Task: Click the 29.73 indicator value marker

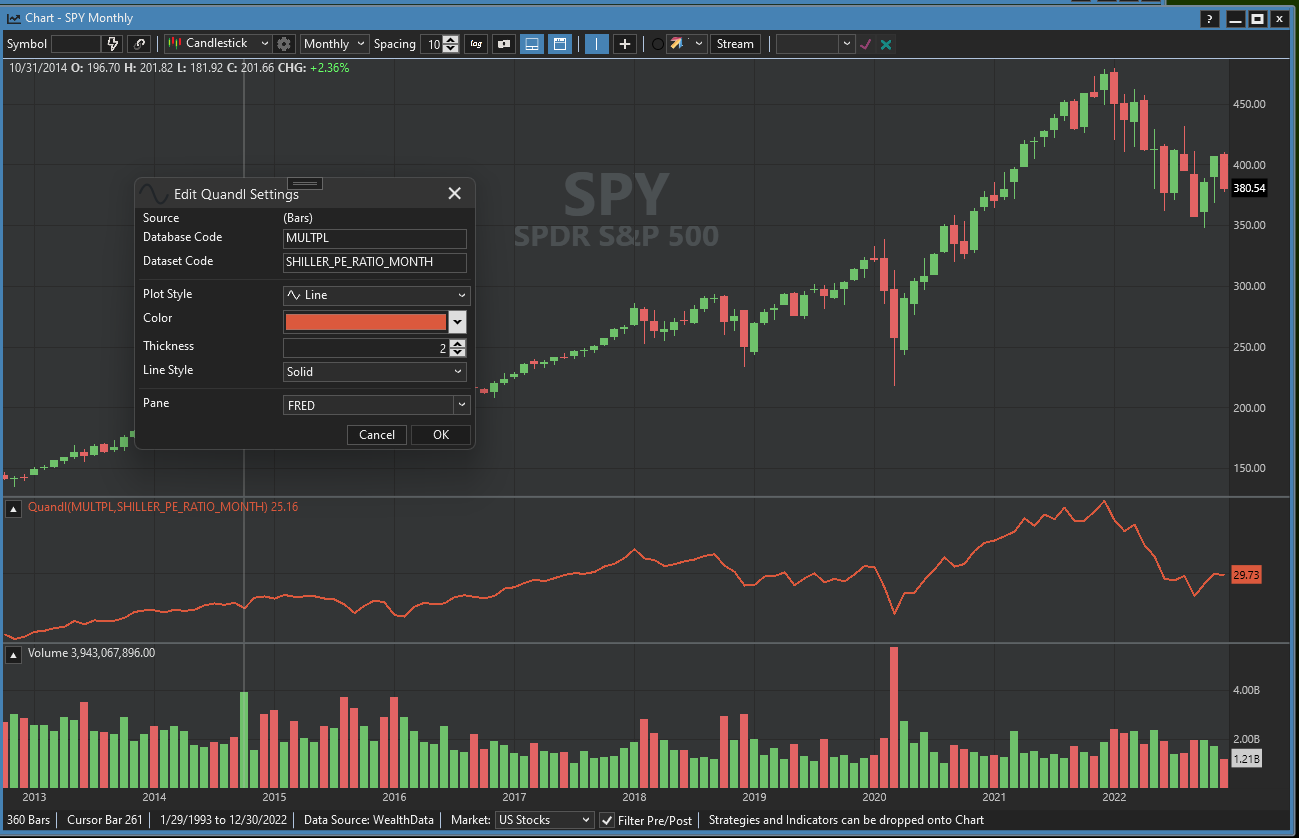Action: pos(1247,574)
